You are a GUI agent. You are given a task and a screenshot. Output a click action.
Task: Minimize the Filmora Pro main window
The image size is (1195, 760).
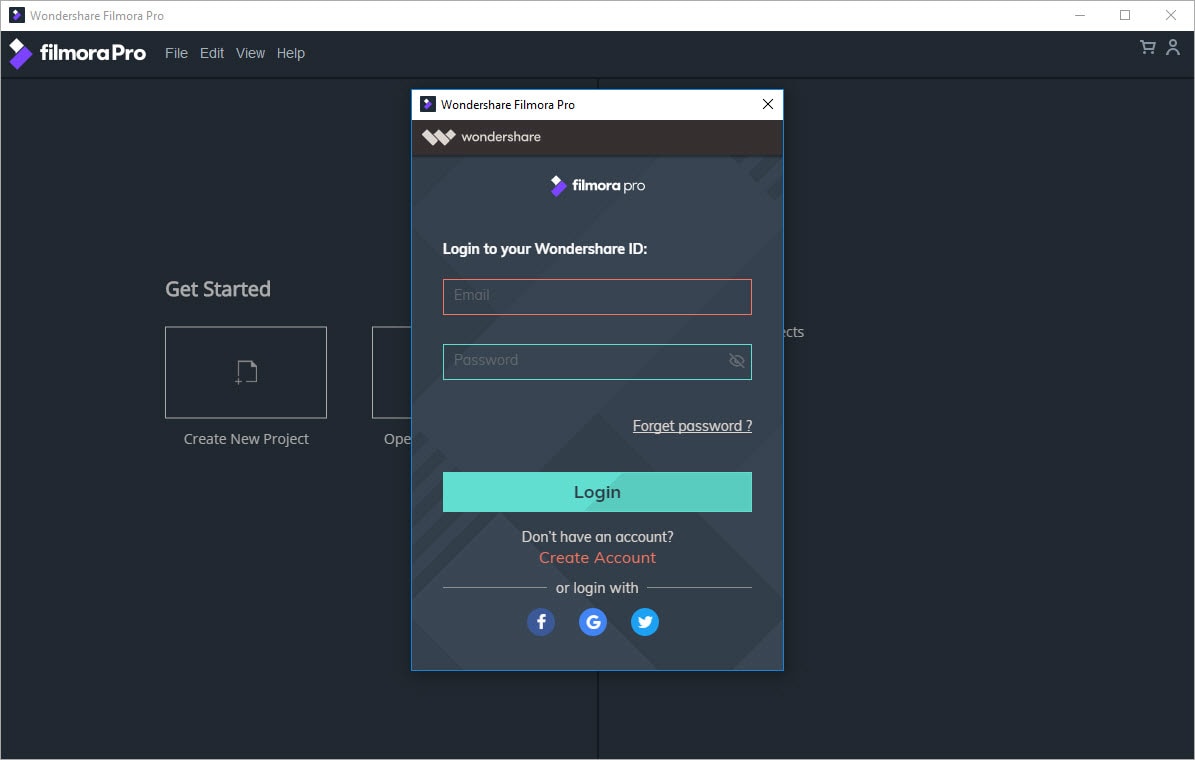(x=1080, y=15)
